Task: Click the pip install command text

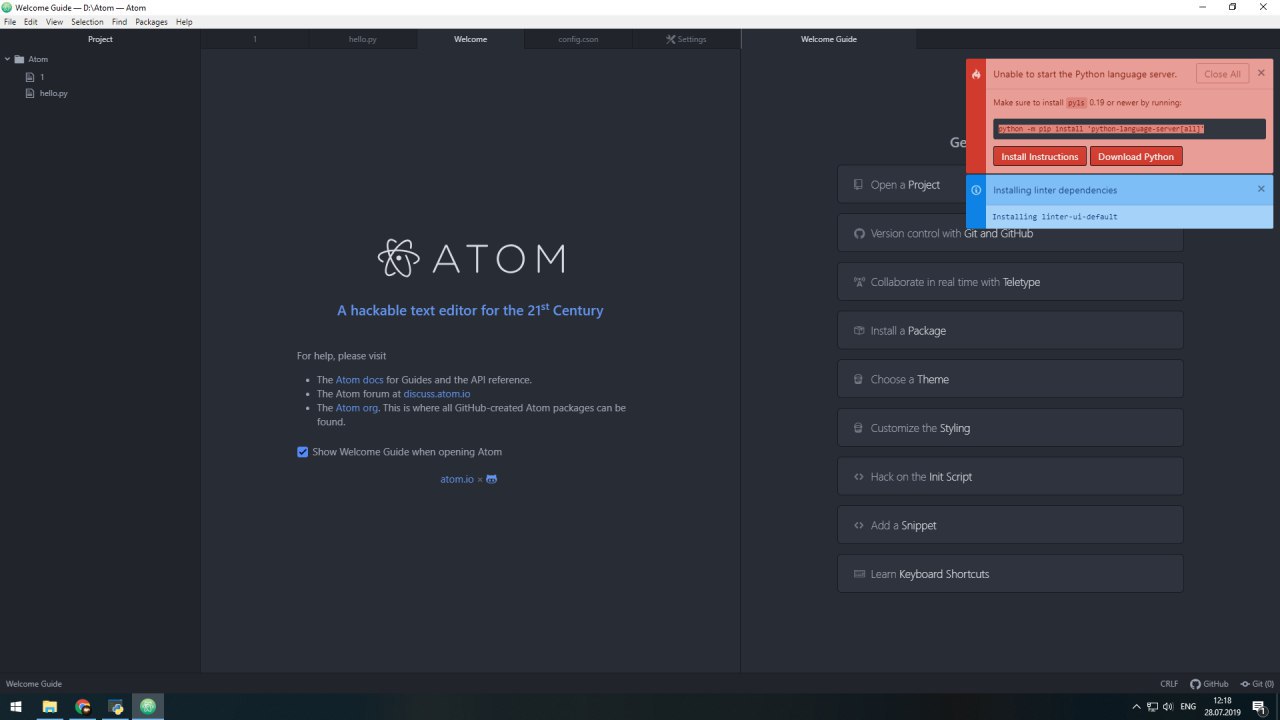Action: (x=1101, y=129)
